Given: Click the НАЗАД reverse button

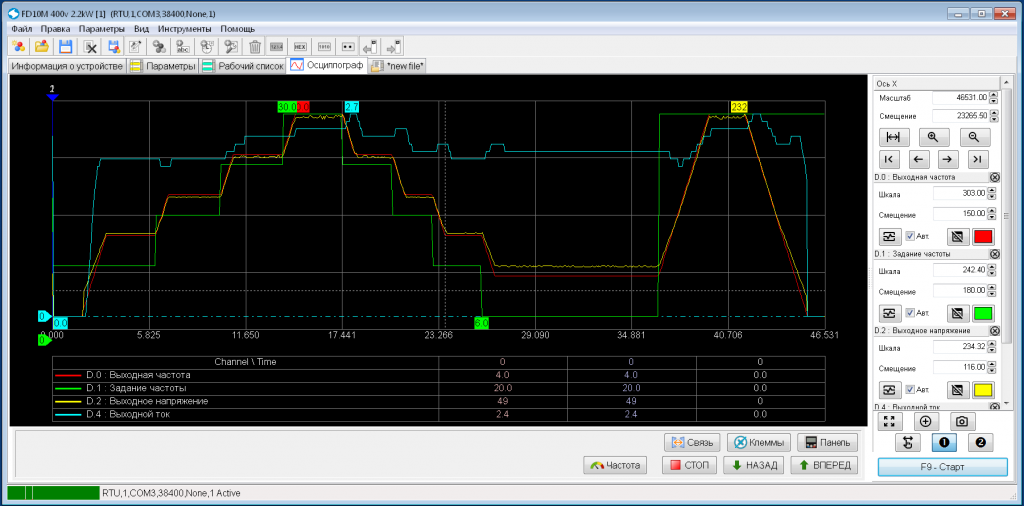Looking at the screenshot, I should (x=754, y=466).
